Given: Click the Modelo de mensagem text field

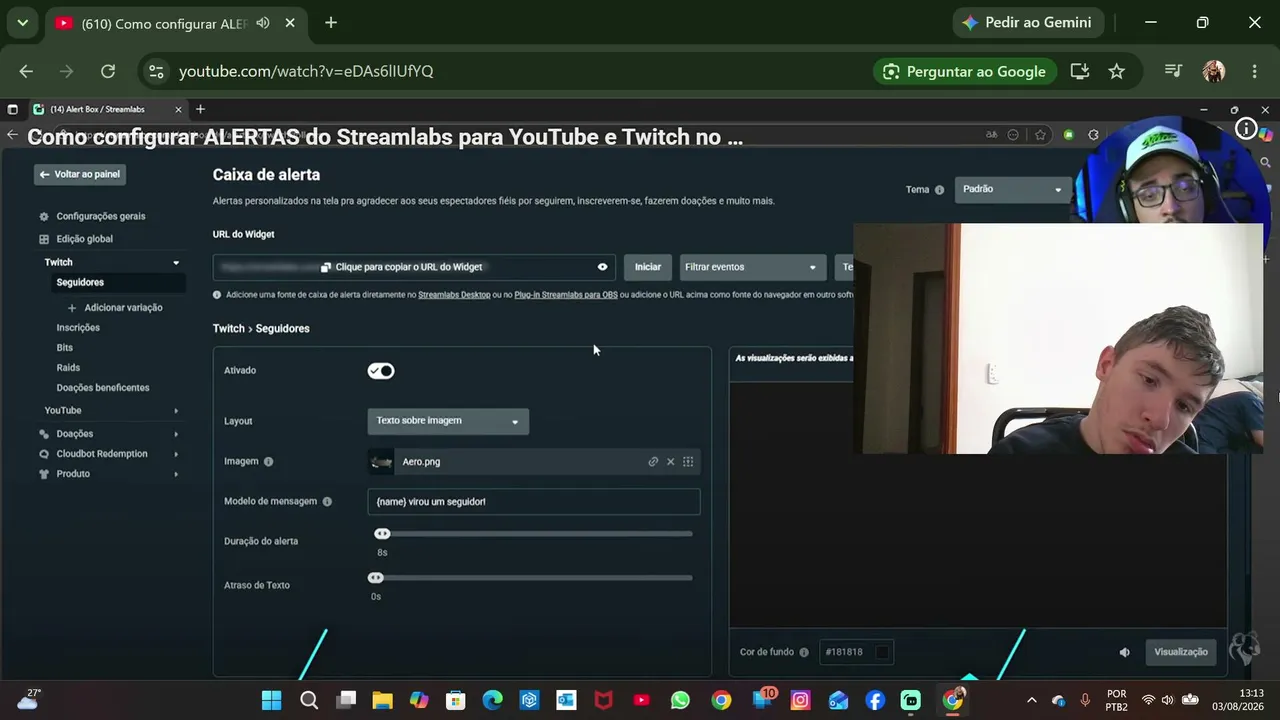Looking at the screenshot, I should (x=534, y=502).
